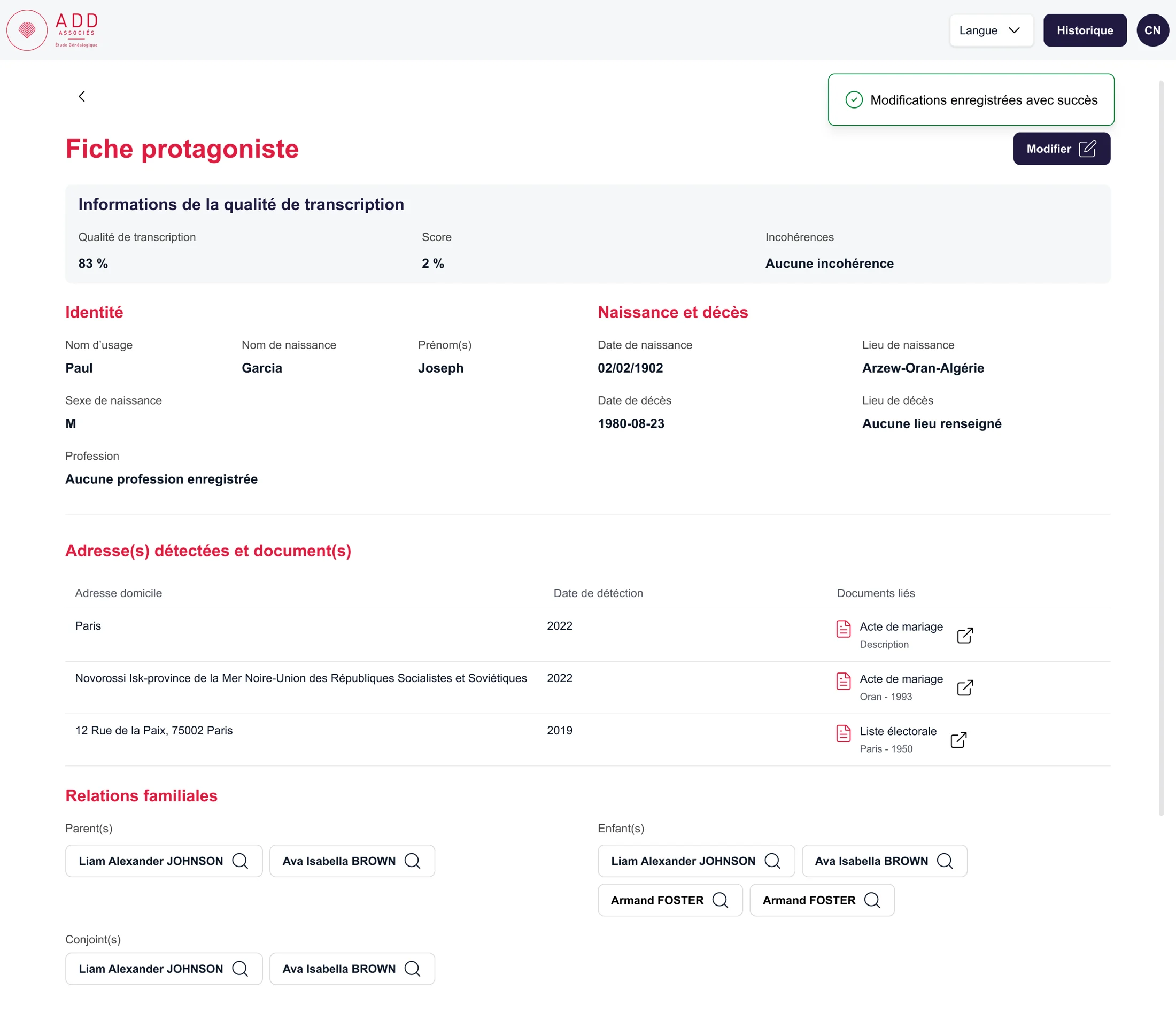Click the green success checkmark icon
Screen dimensions: 1176x1021
click(x=854, y=100)
